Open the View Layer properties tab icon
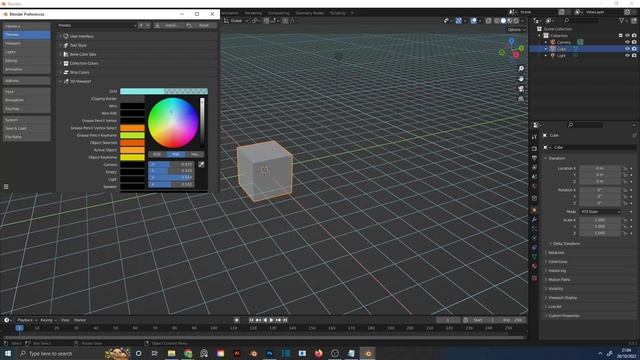This screenshot has width=640, height=360. [534, 167]
